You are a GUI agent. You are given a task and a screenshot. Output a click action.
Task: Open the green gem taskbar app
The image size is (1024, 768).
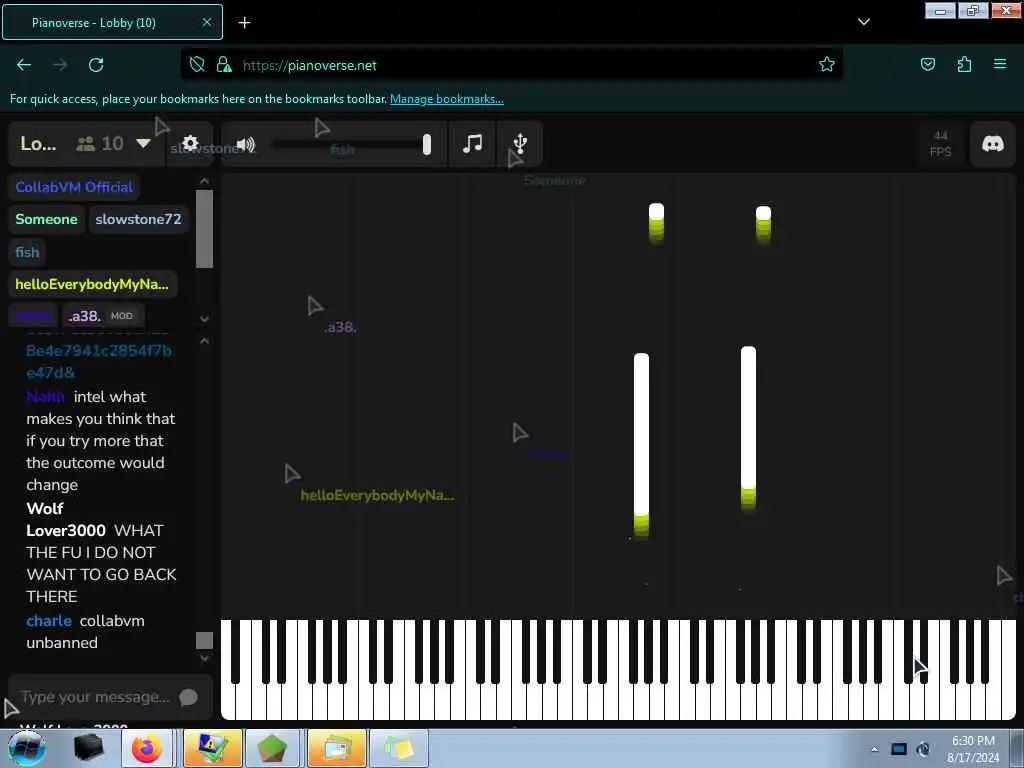click(x=272, y=748)
